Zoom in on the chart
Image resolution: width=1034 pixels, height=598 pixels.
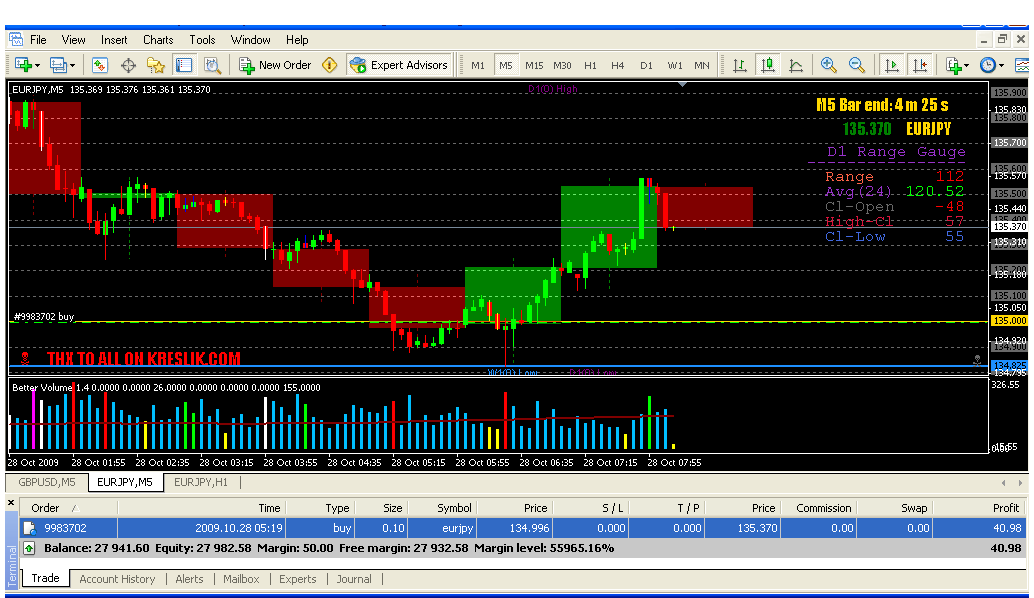(829, 65)
